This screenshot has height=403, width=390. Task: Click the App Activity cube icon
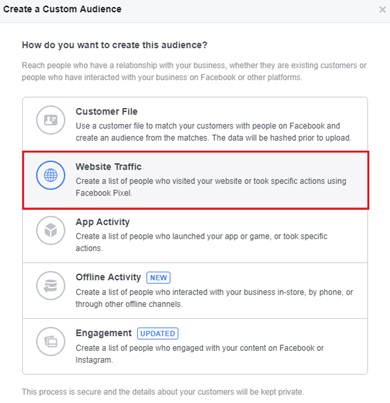click(x=51, y=230)
